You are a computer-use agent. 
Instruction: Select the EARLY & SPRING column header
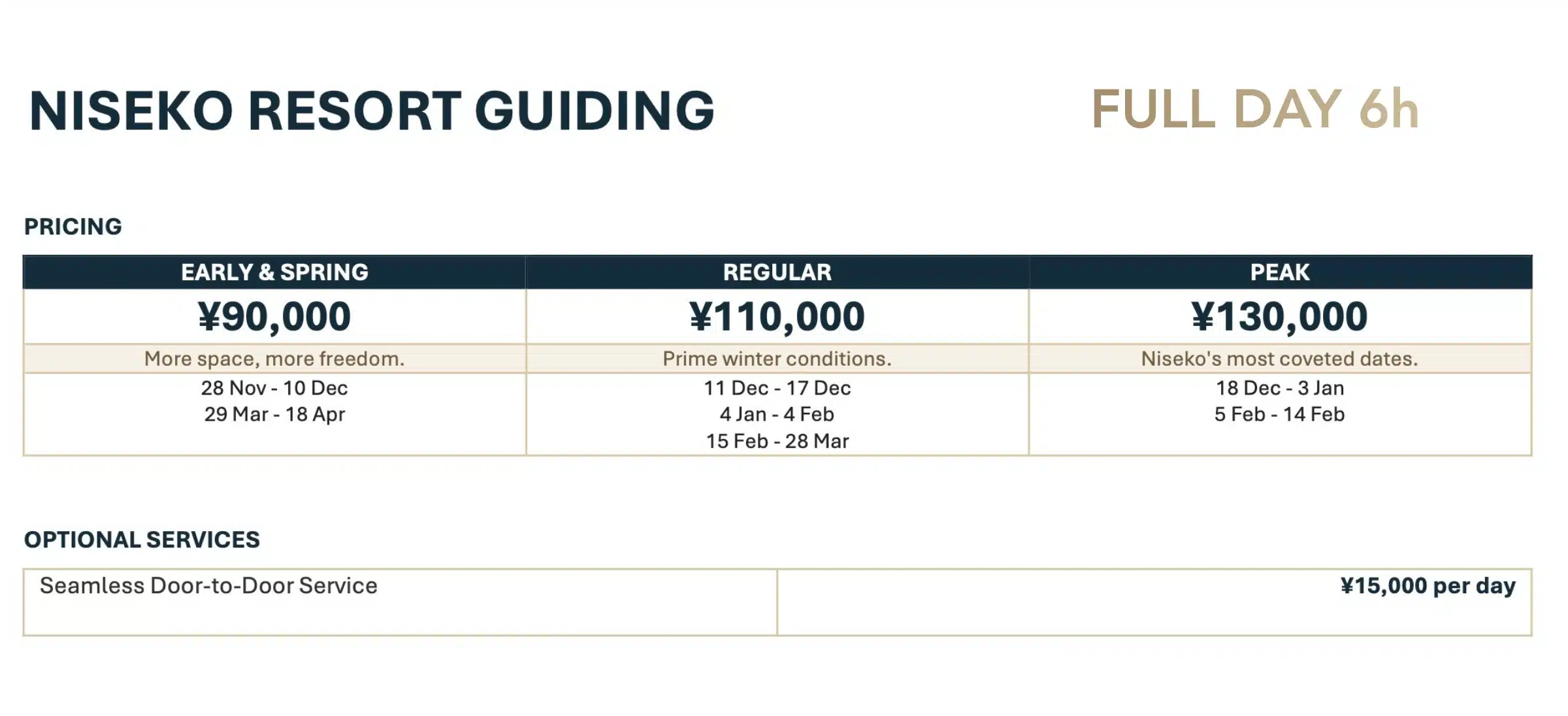(274, 272)
